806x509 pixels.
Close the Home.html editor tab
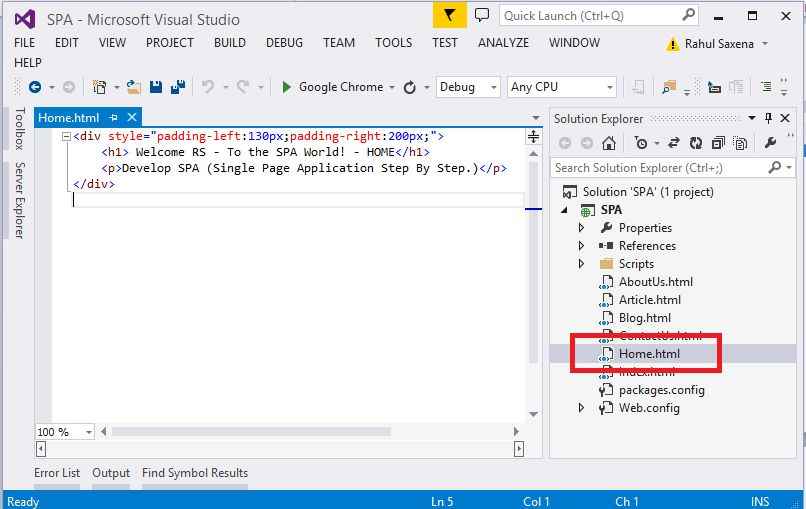point(132,117)
